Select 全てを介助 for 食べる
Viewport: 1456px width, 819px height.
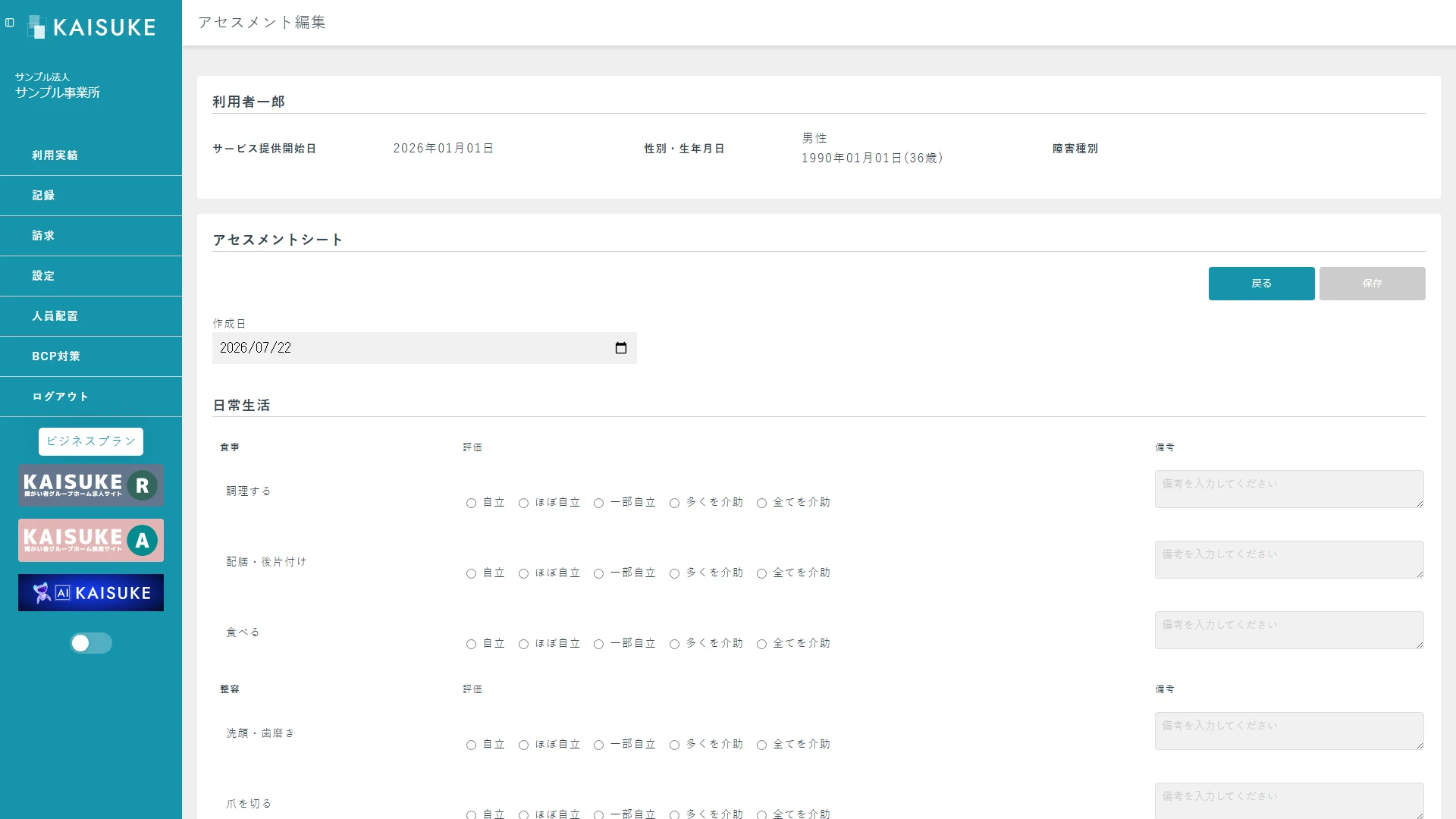pyautogui.click(x=761, y=644)
